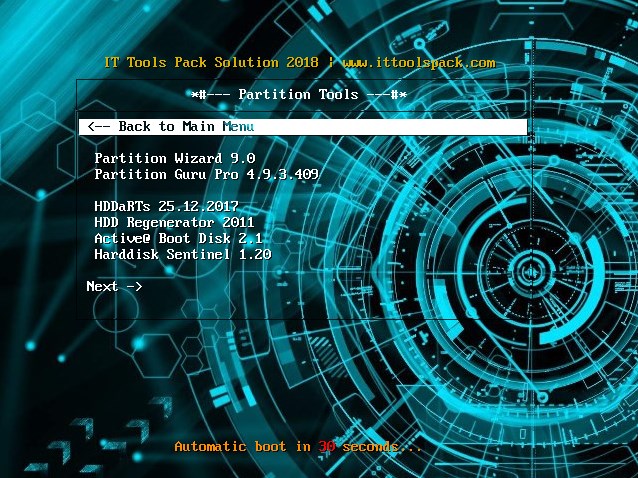Start HDDaRTs 25.12.2017
The height and width of the screenshot is (478, 638).
tap(166, 206)
